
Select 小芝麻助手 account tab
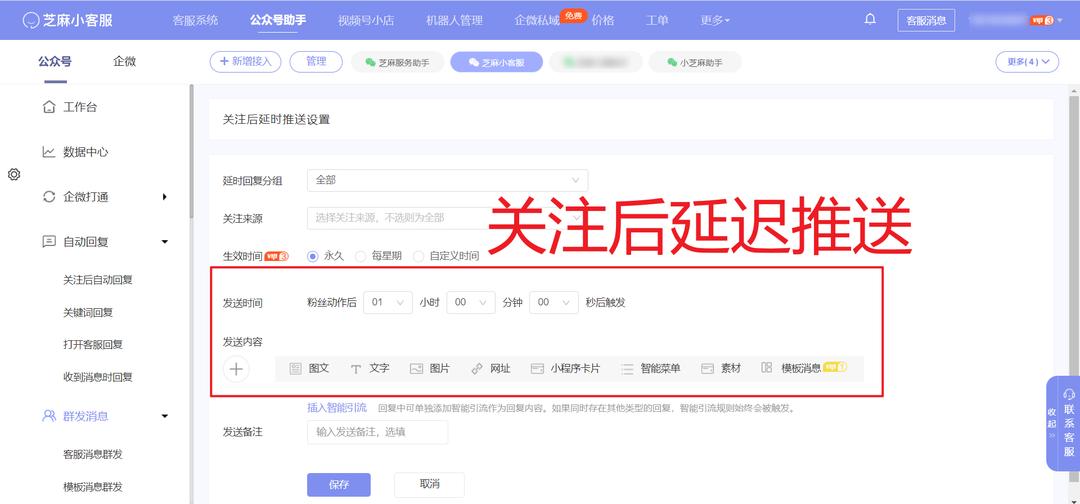[x=695, y=62]
